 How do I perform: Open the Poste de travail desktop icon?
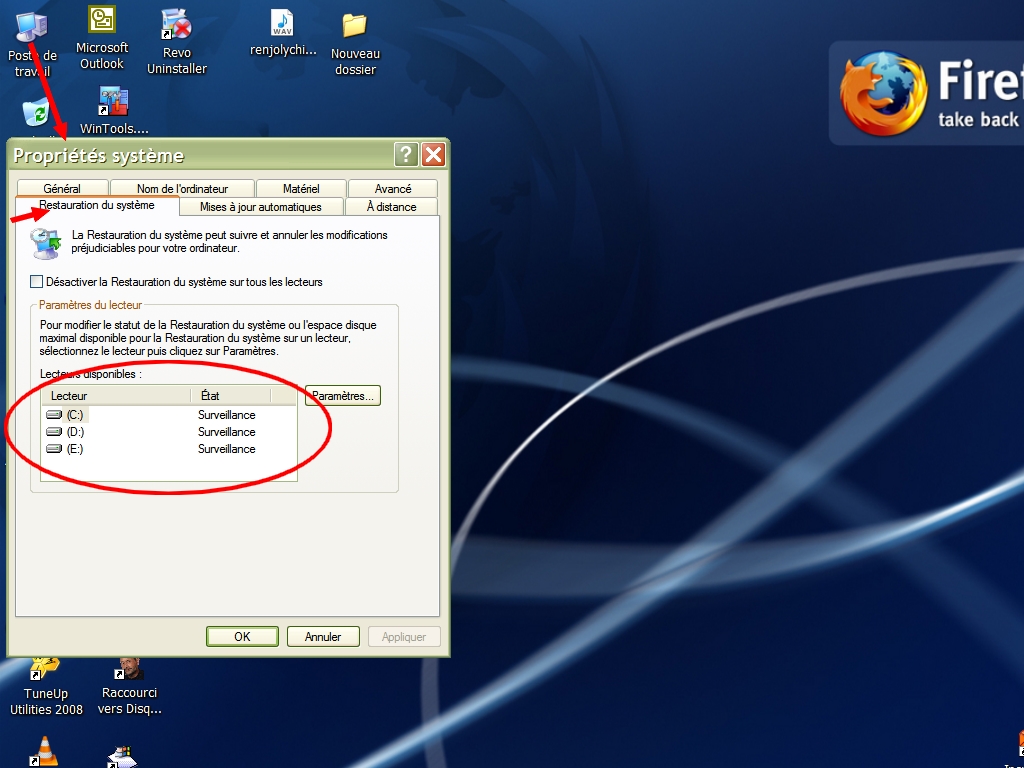[32, 27]
